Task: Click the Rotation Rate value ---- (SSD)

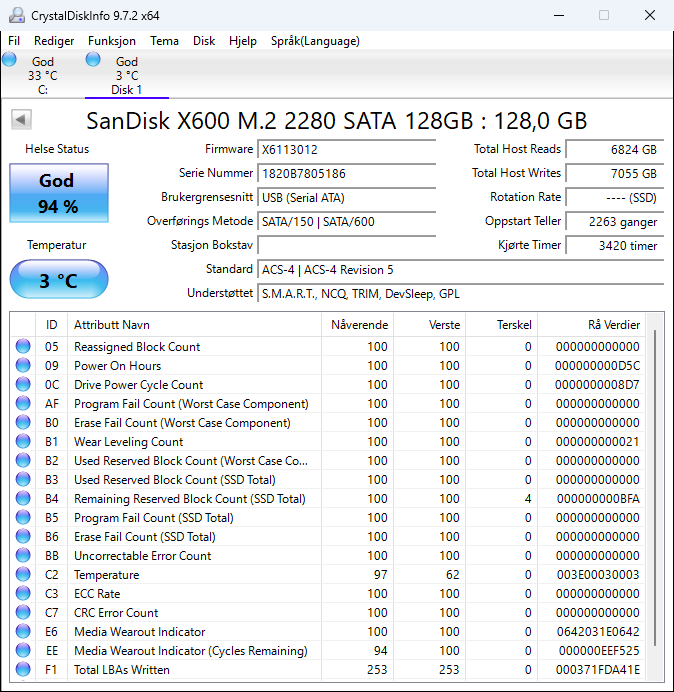Action: point(614,198)
